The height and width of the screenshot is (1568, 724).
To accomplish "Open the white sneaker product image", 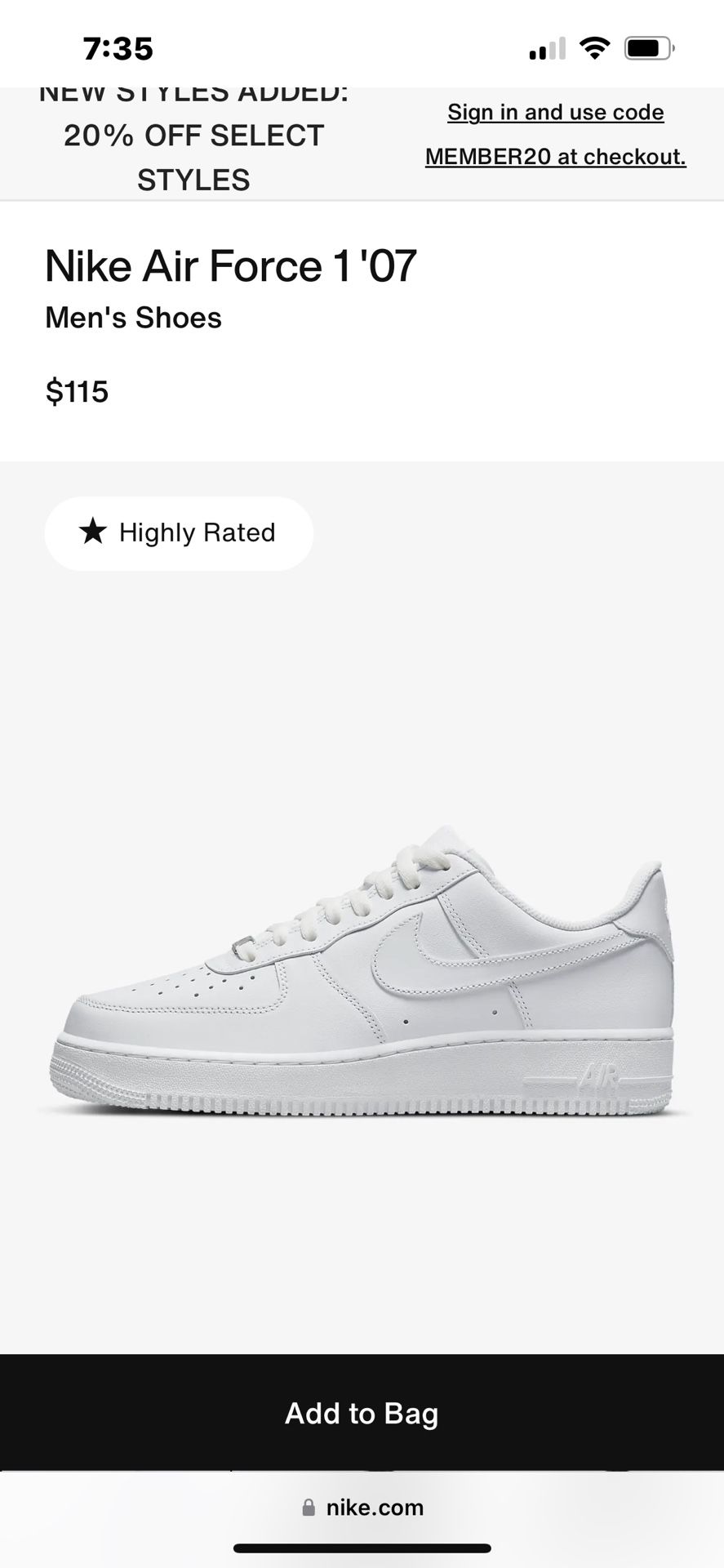I will tap(363, 972).
